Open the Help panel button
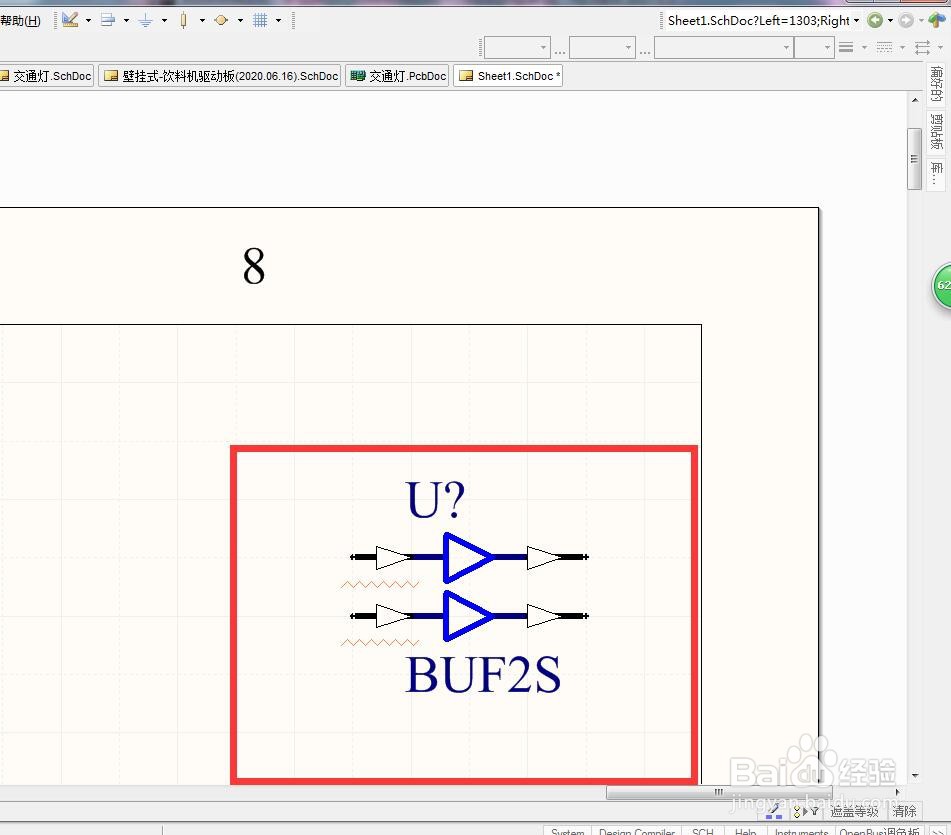 745,831
